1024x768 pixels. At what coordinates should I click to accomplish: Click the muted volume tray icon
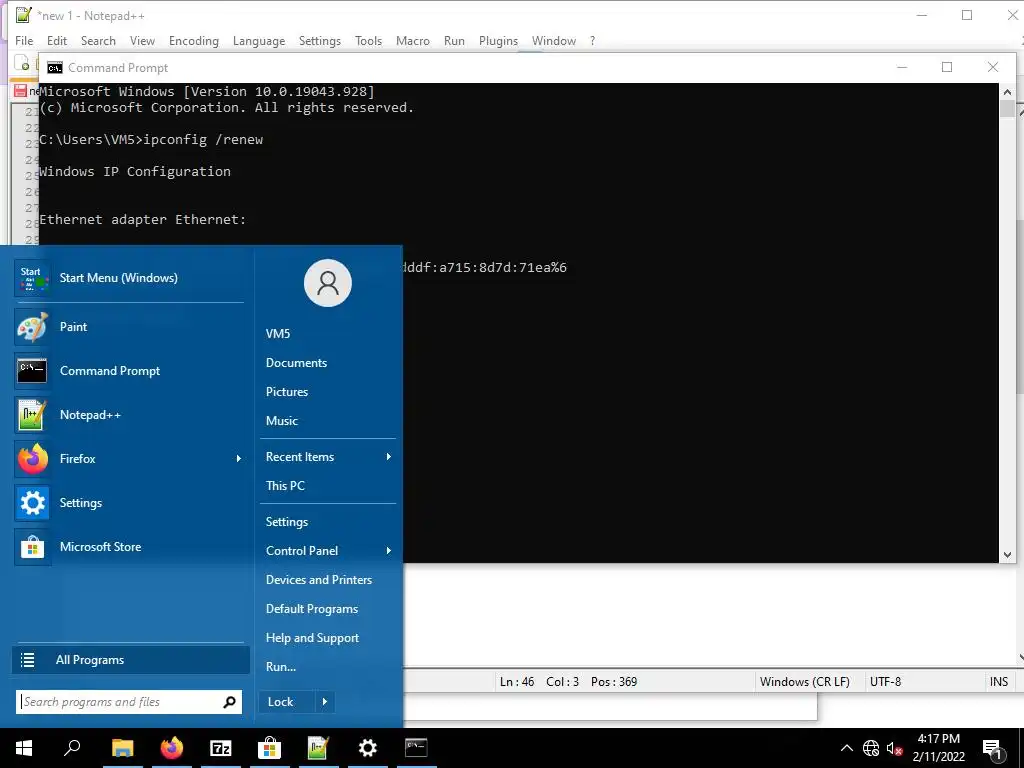[894, 748]
